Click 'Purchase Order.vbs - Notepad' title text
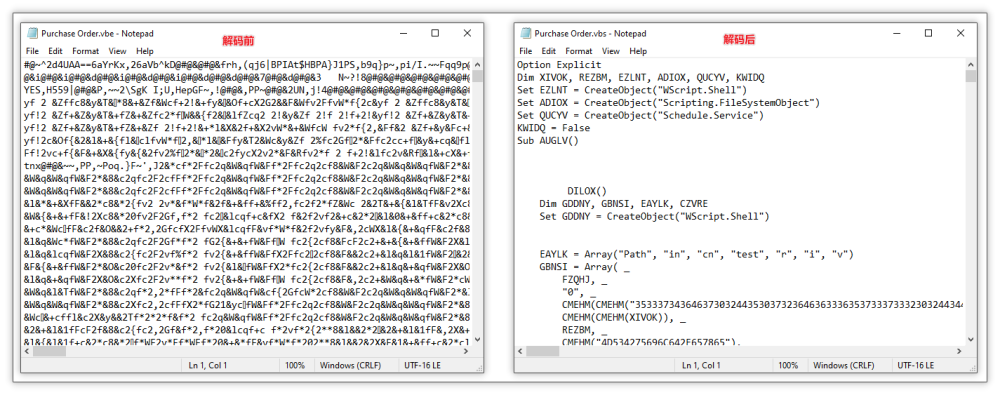1000x395 pixels. point(591,33)
